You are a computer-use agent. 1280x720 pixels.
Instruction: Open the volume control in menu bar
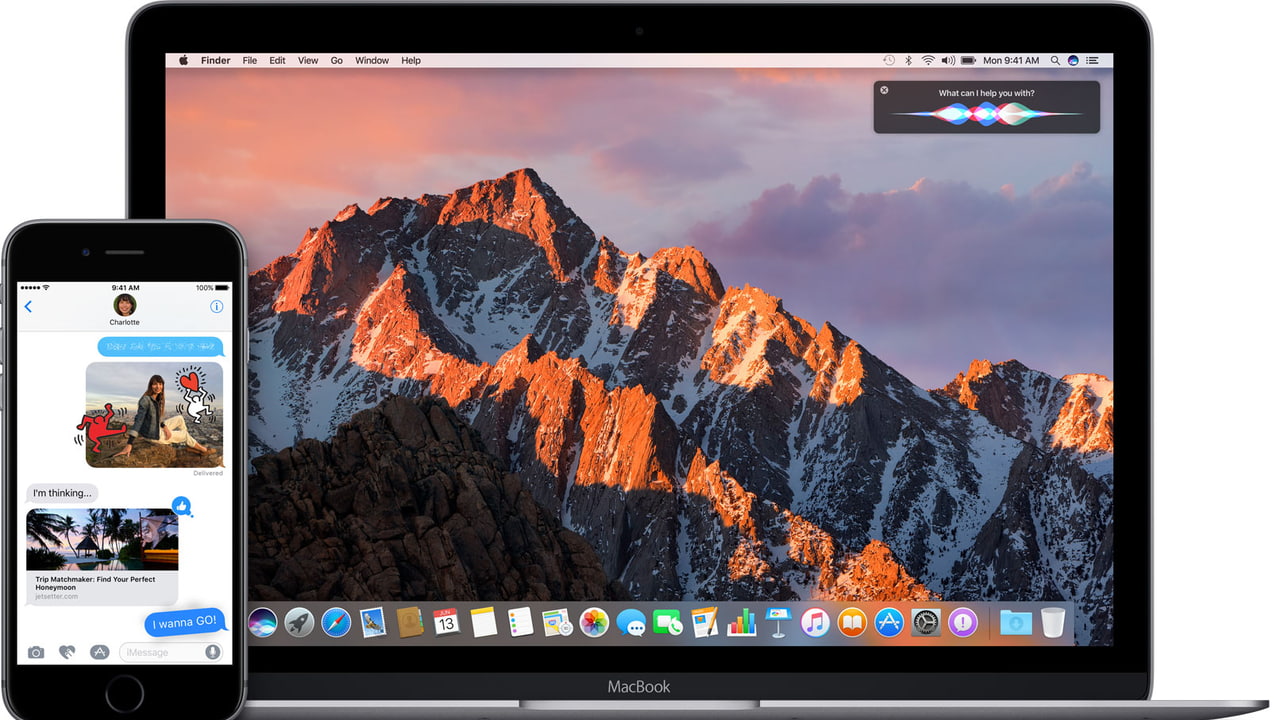(948, 61)
